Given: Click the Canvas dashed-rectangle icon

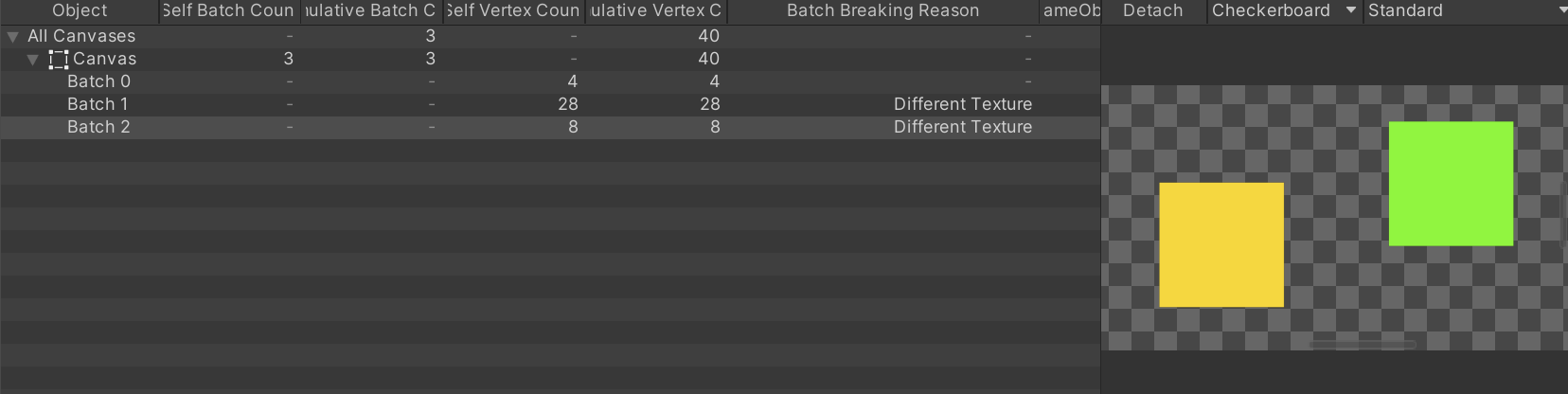Looking at the screenshot, I should coord(59,59).
